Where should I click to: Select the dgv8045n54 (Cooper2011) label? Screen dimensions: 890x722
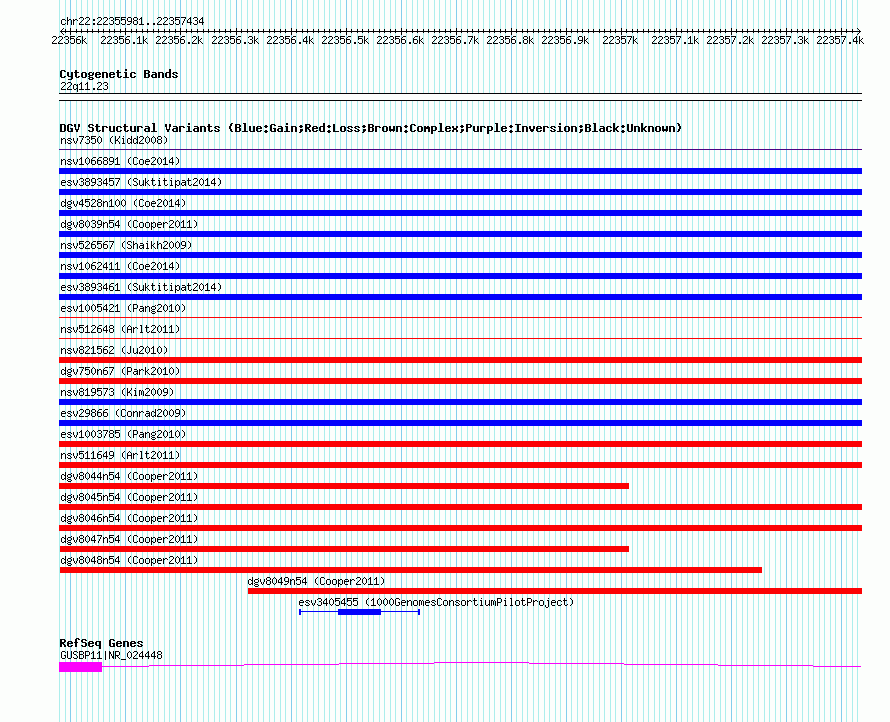(x=129, y=497)
